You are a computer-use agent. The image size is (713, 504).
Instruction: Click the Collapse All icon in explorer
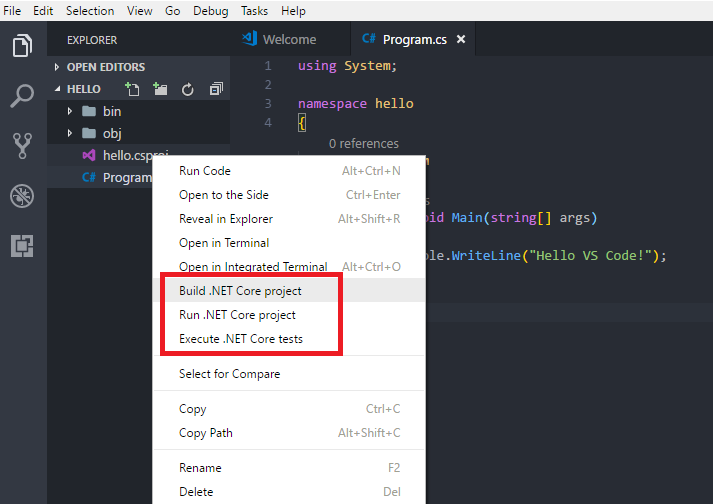[216, 89]
